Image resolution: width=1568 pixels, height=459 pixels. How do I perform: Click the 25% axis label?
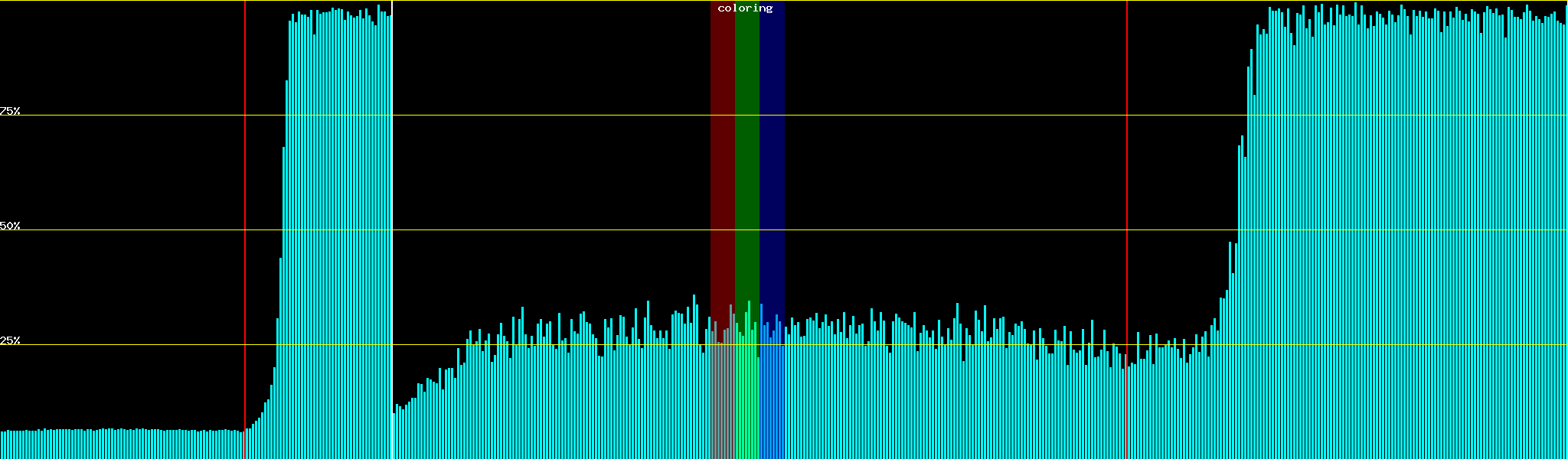click(10, 340)
